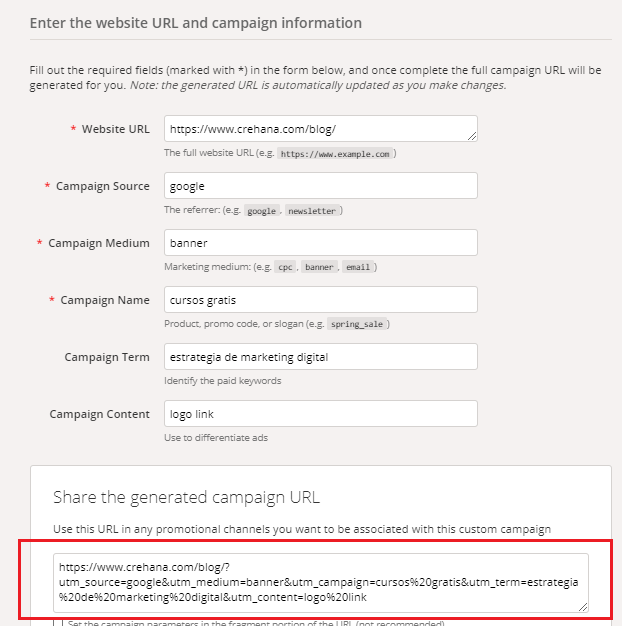Click the Website URL input field

pyautogui.click(x=320, y=129)
